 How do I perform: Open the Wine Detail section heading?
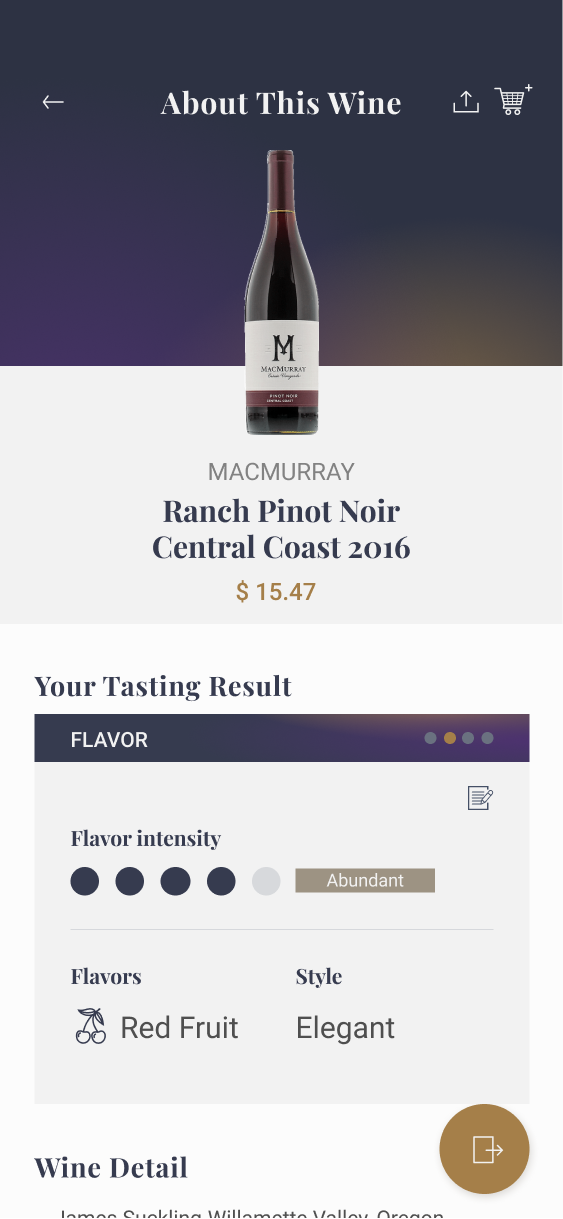[x=111, y=1168]
